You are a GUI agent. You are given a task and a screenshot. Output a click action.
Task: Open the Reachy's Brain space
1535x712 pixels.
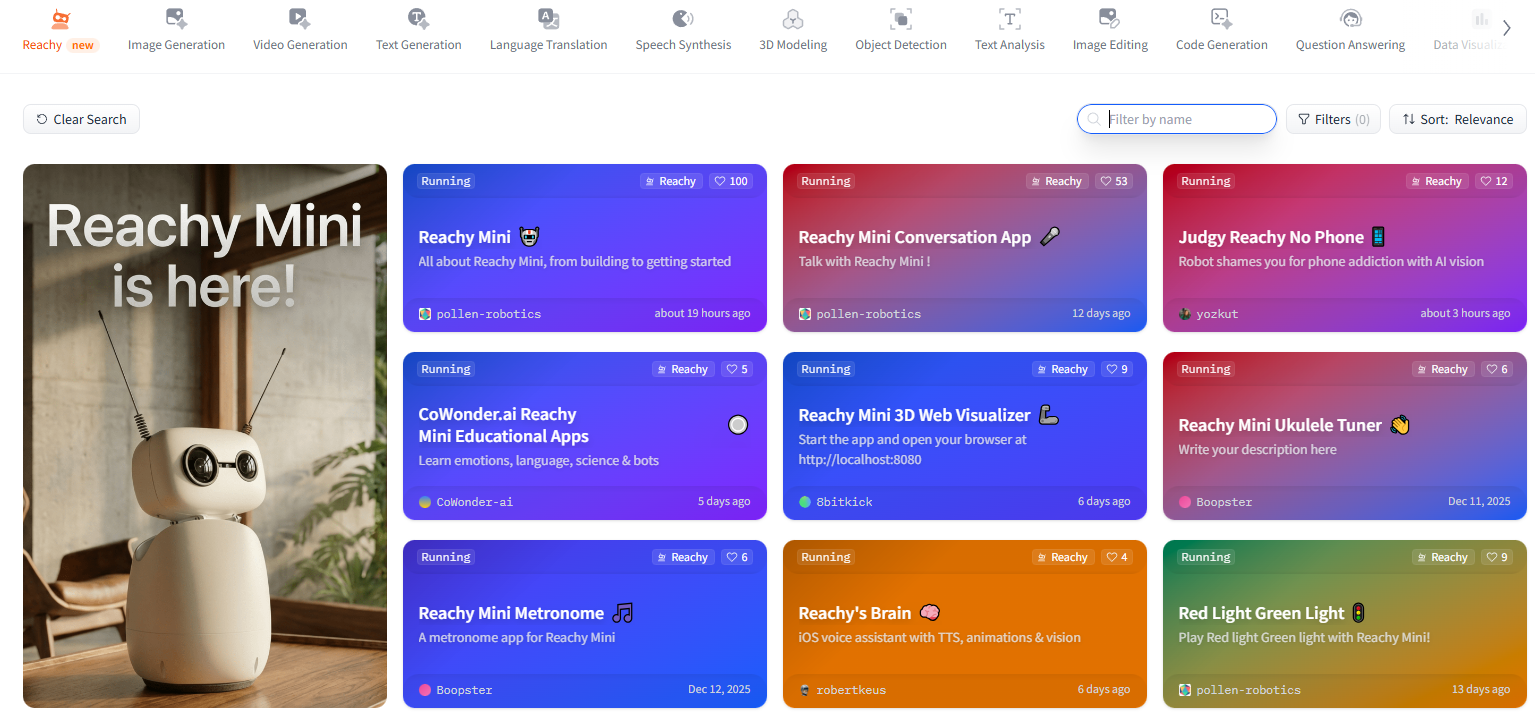coord(965,624)
